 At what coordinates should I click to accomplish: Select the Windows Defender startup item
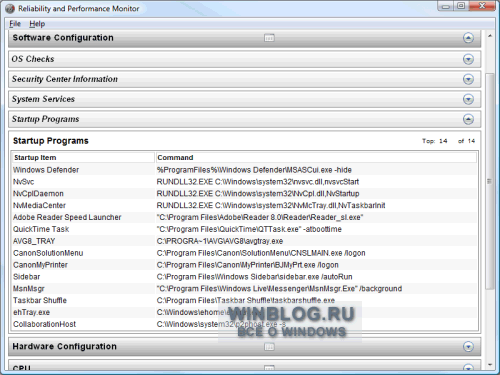[46, 170]
